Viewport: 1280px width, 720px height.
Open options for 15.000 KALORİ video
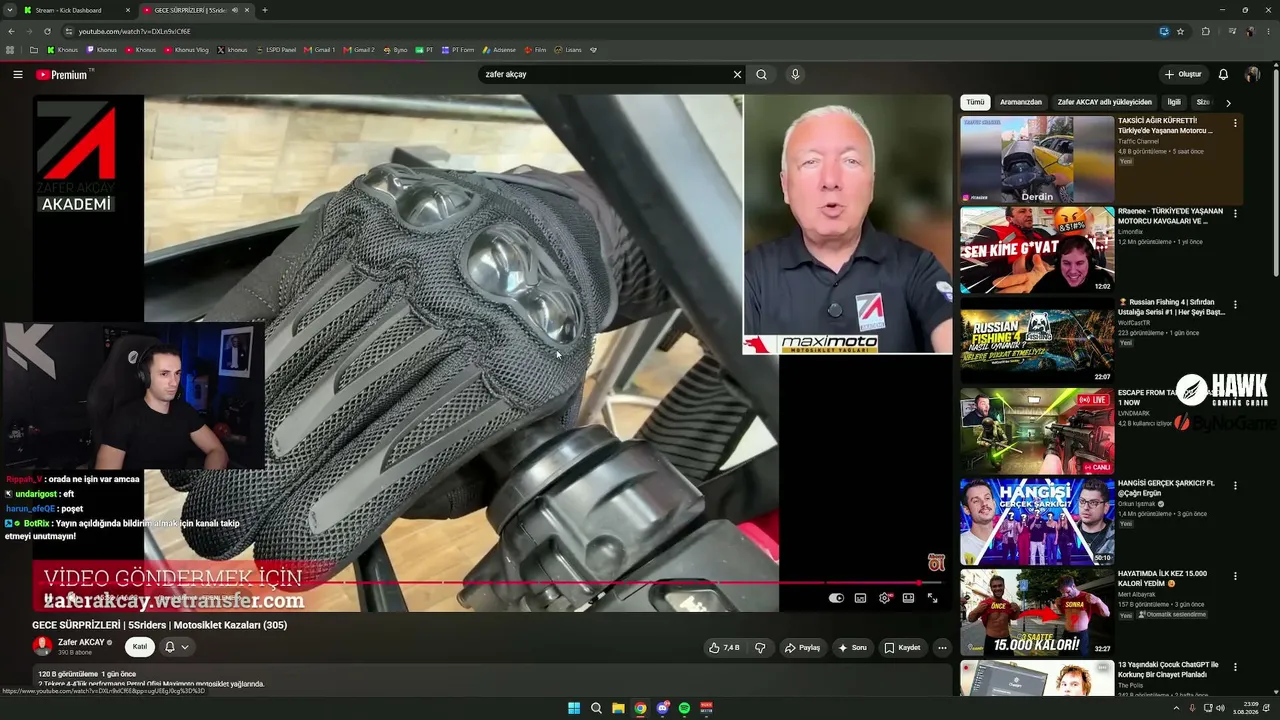coord(1235,576)
